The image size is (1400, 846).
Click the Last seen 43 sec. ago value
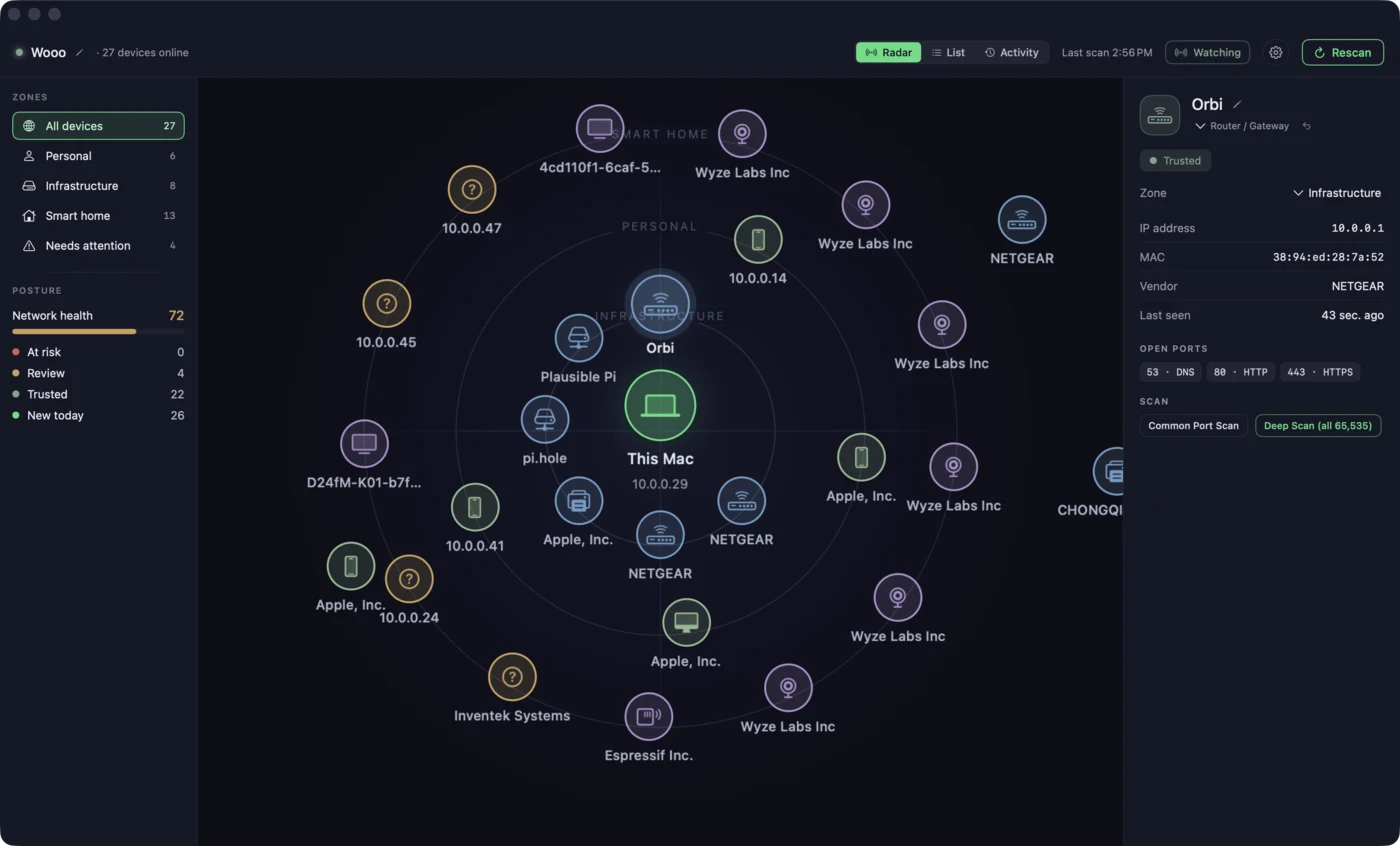click(x=1352, y=315)
